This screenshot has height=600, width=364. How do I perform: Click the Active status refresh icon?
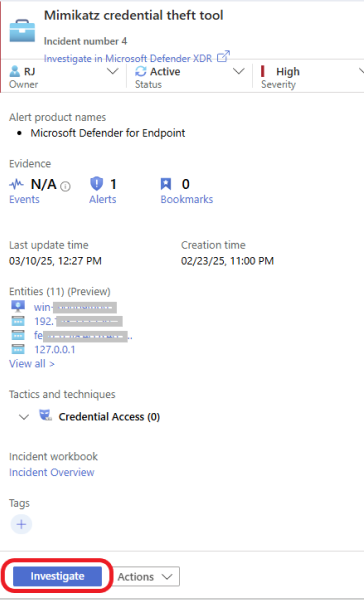click(141, 72)
